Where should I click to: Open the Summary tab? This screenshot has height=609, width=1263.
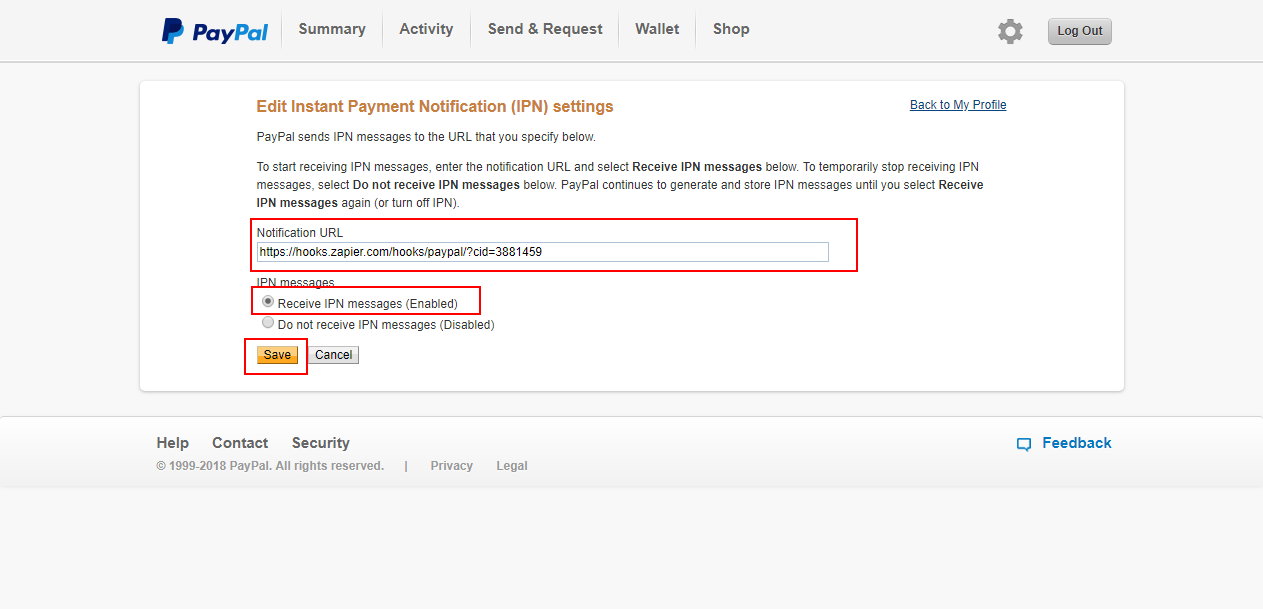click(332, 29)
